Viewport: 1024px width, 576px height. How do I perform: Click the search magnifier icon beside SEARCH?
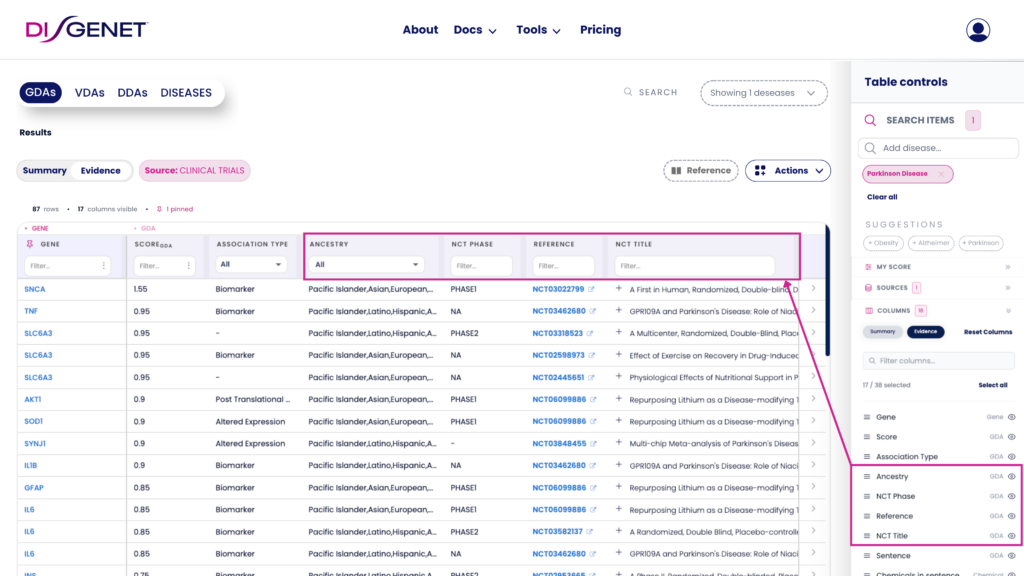point(628,92)
